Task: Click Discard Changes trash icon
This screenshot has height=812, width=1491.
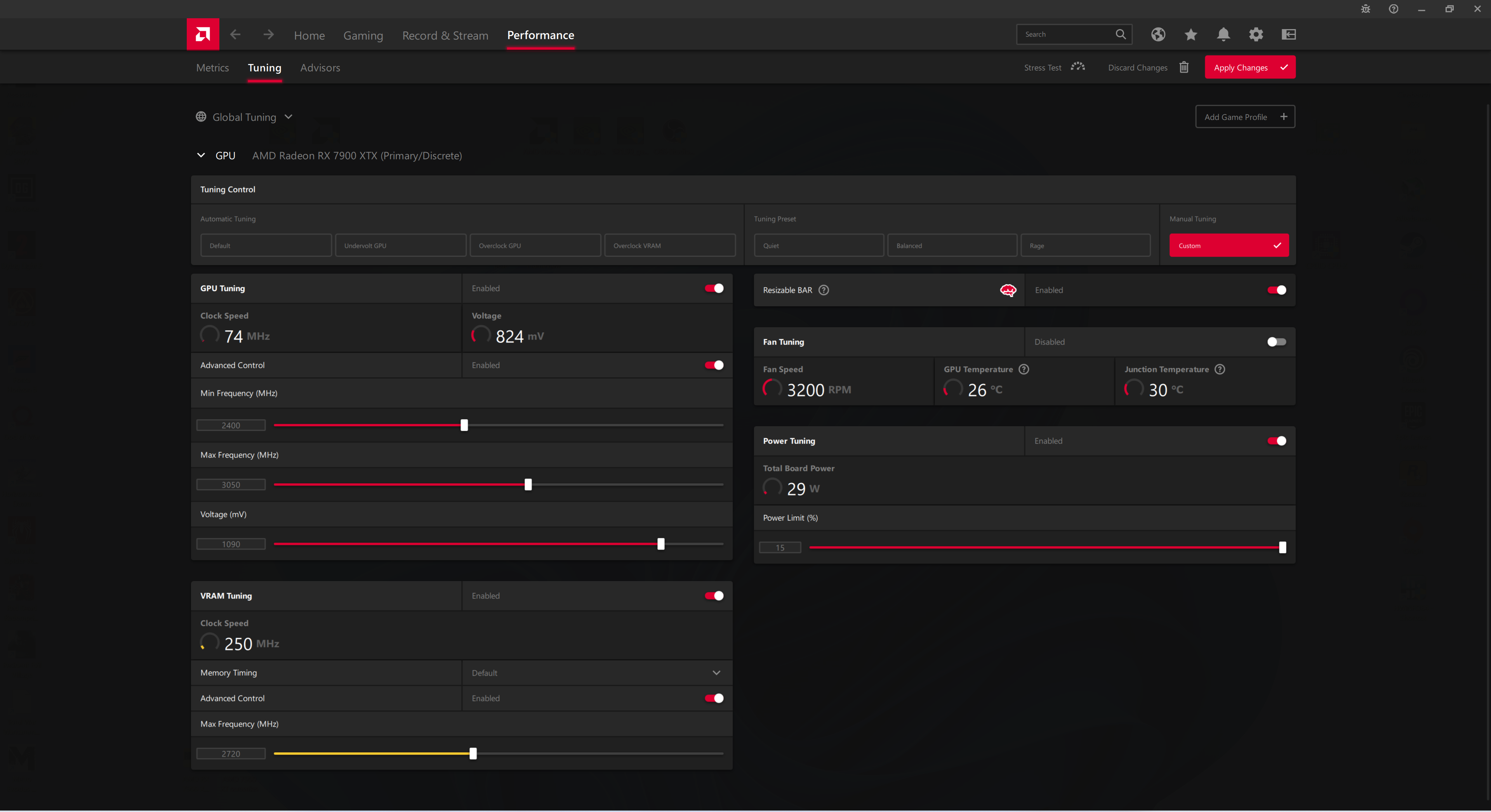Action: pos(1183,68)
